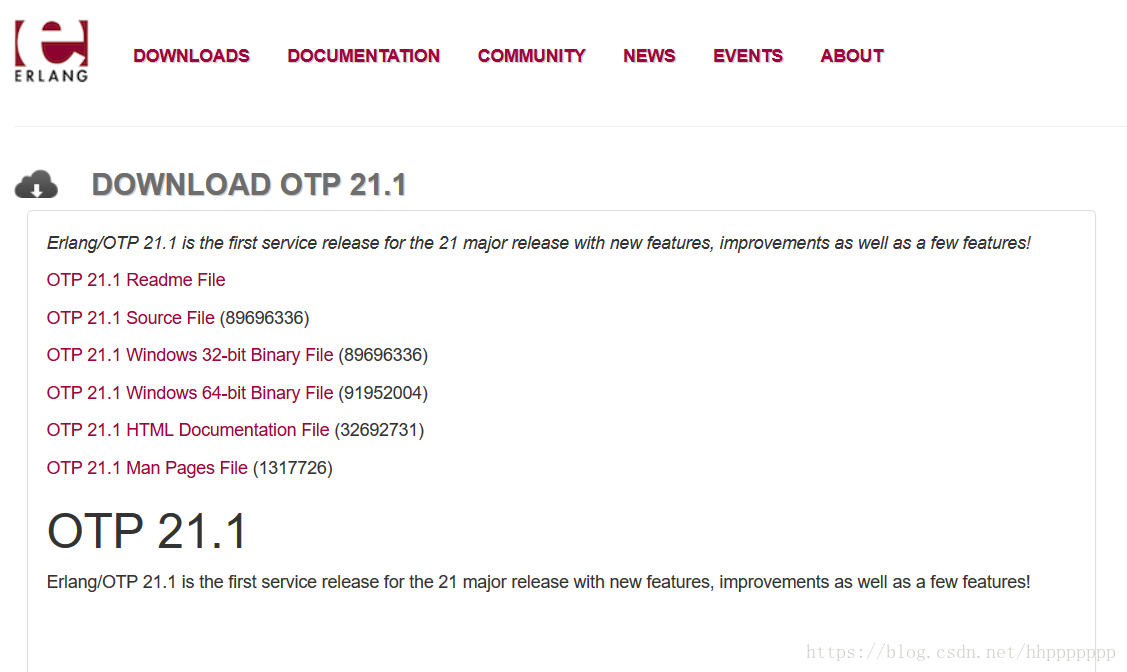Open the ABOUT page
Image resolution: width=1127 pixels, height=672 pixels.
(x=852, y=56)
